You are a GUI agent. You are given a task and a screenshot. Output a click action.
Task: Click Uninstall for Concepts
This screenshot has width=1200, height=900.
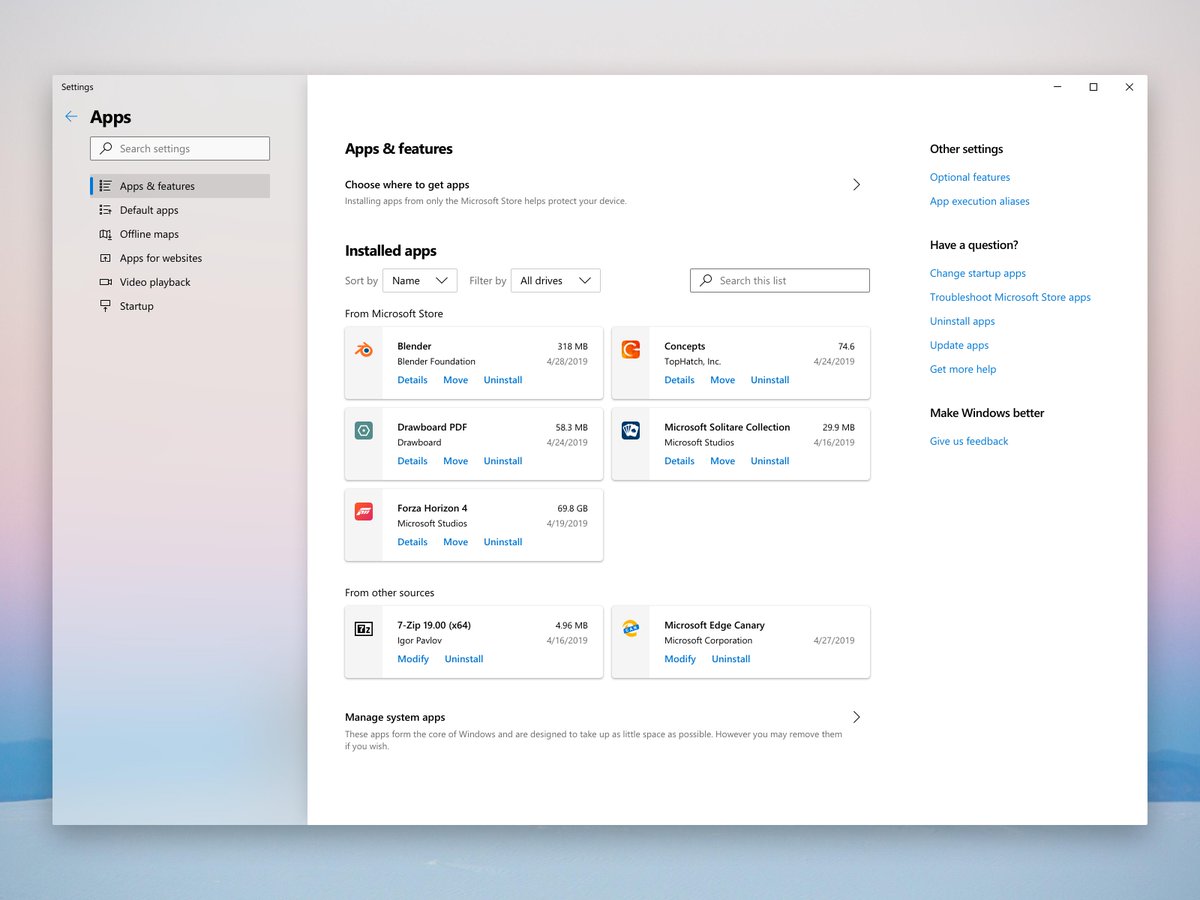coord(770,380)
